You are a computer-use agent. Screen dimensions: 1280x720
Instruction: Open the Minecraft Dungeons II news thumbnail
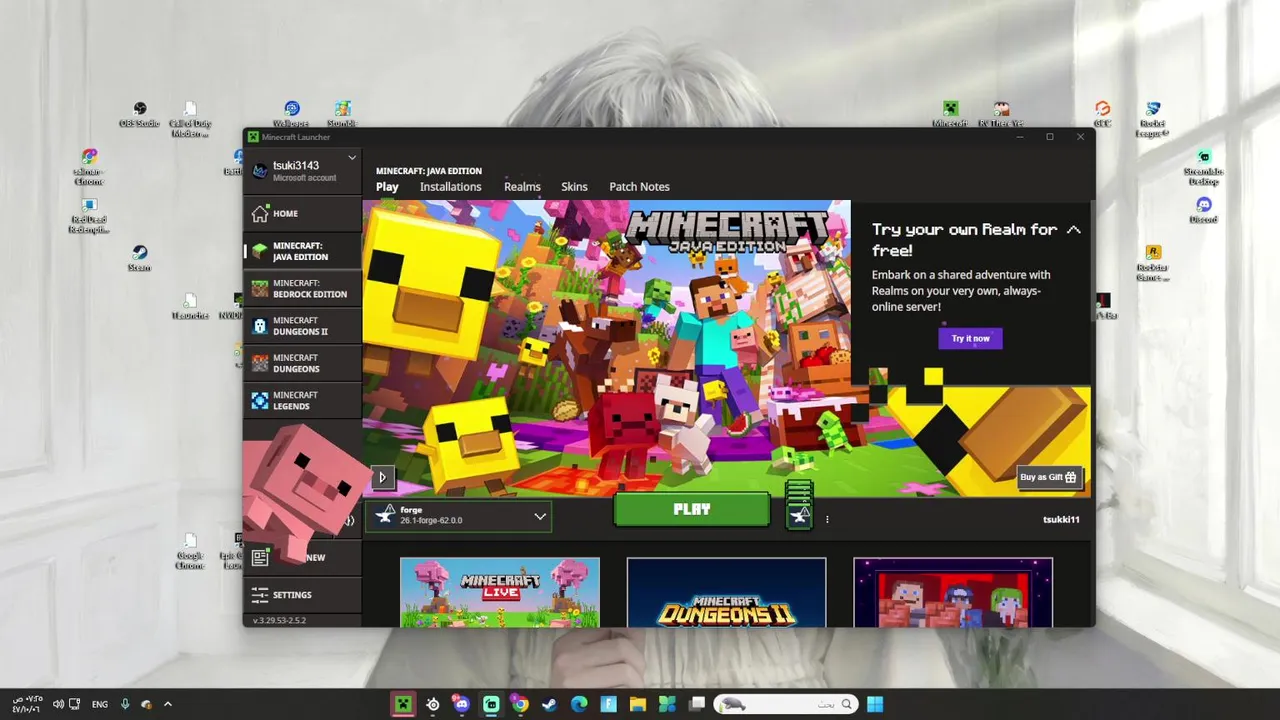[x=726, y=592]
